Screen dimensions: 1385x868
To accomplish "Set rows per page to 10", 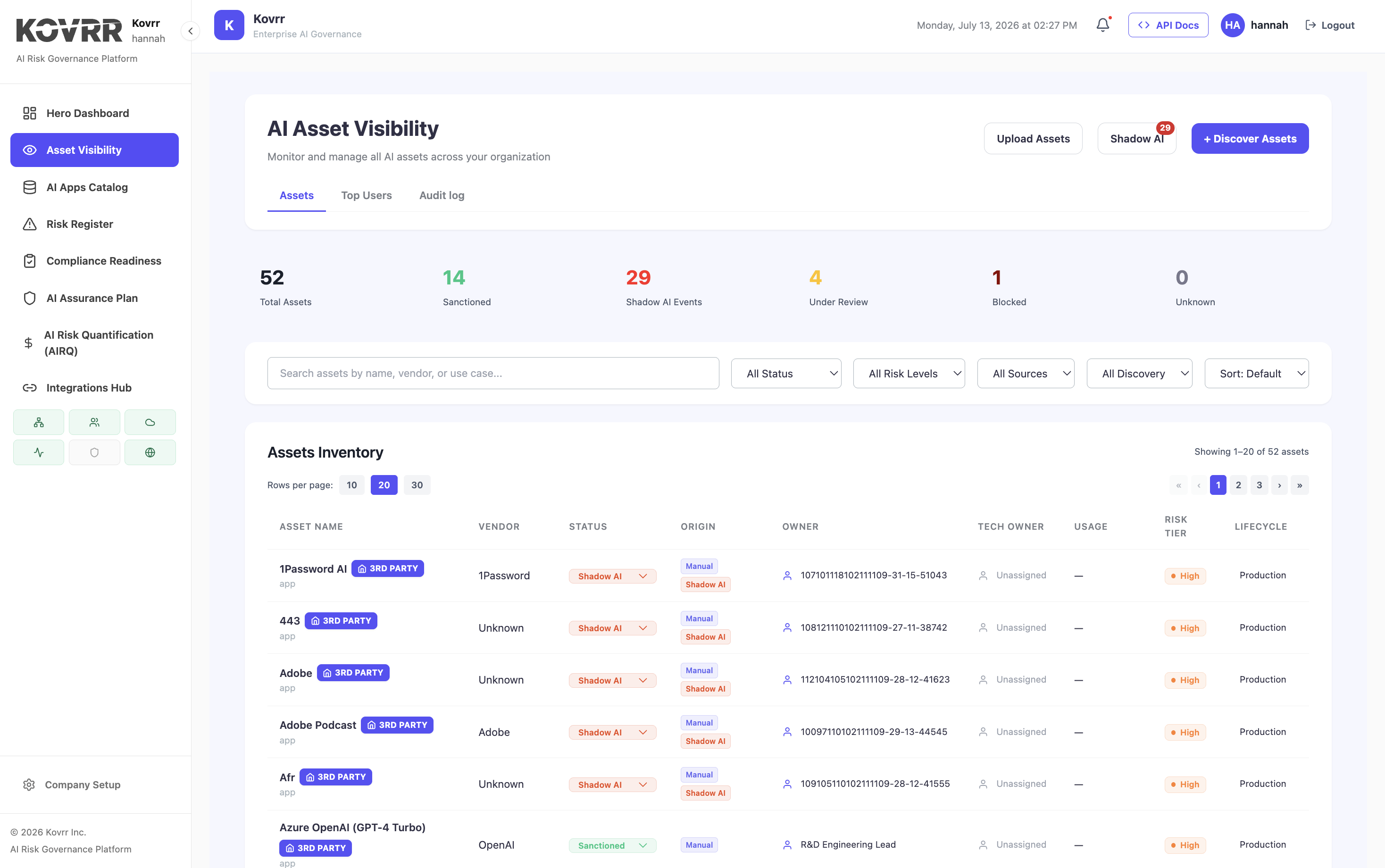I will pos(352,485).
